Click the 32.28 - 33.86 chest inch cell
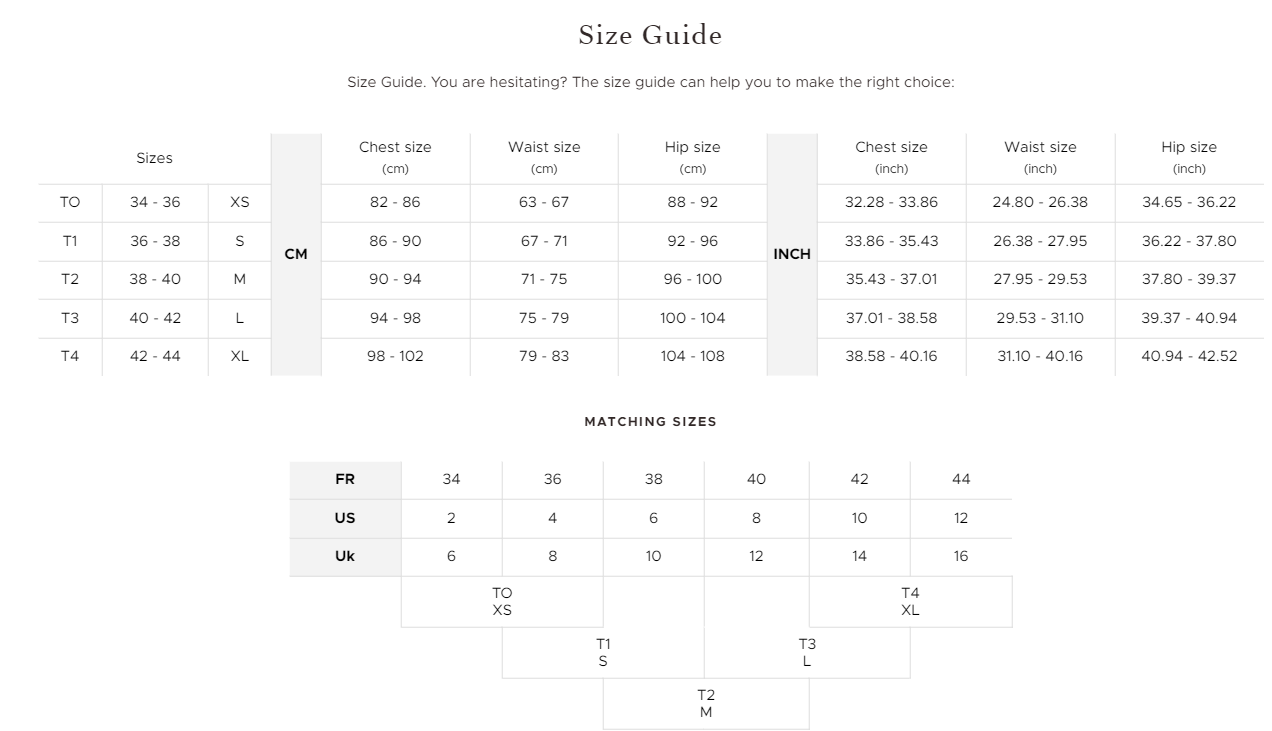Image resolution: width=1272 pixels, height=731 pixels. [x=891, y=202]
